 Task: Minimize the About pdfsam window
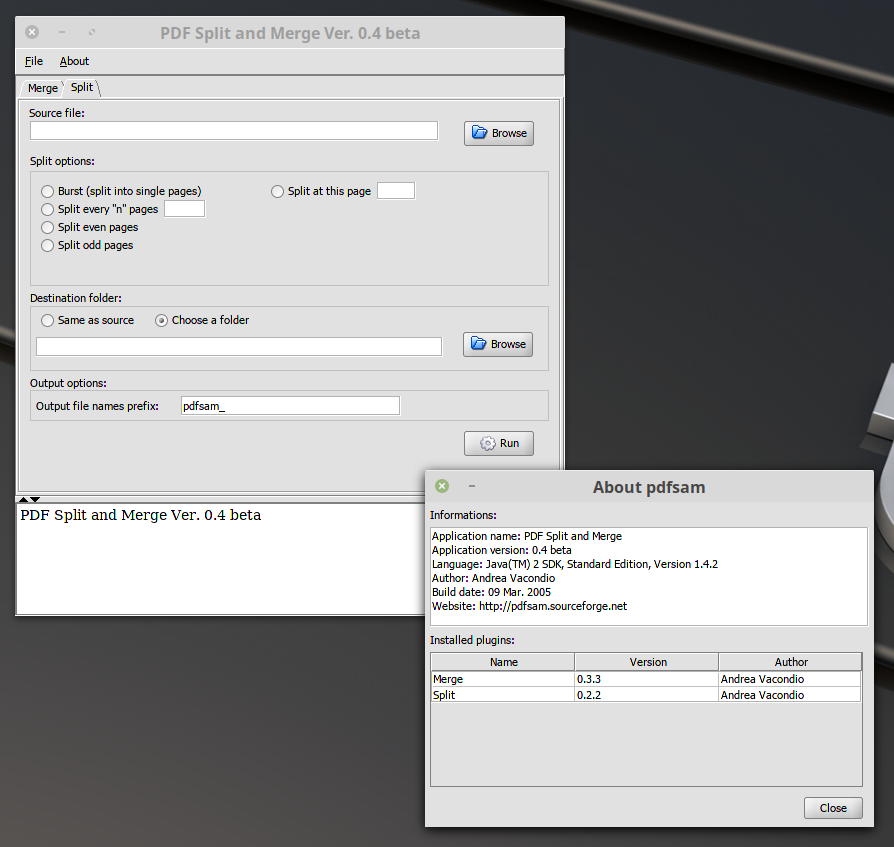(472, 486)
